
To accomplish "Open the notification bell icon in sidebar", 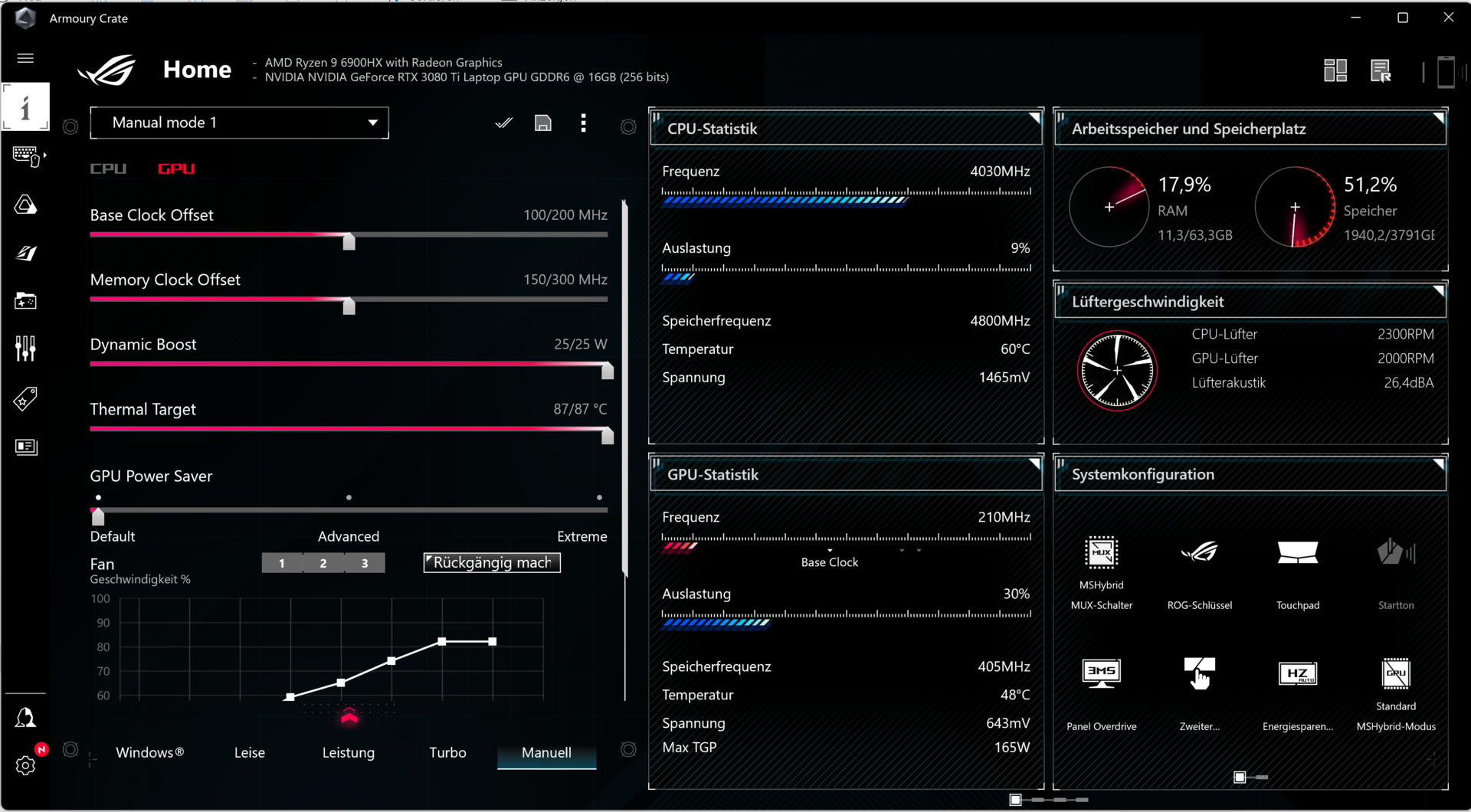I will coord(25,718).
